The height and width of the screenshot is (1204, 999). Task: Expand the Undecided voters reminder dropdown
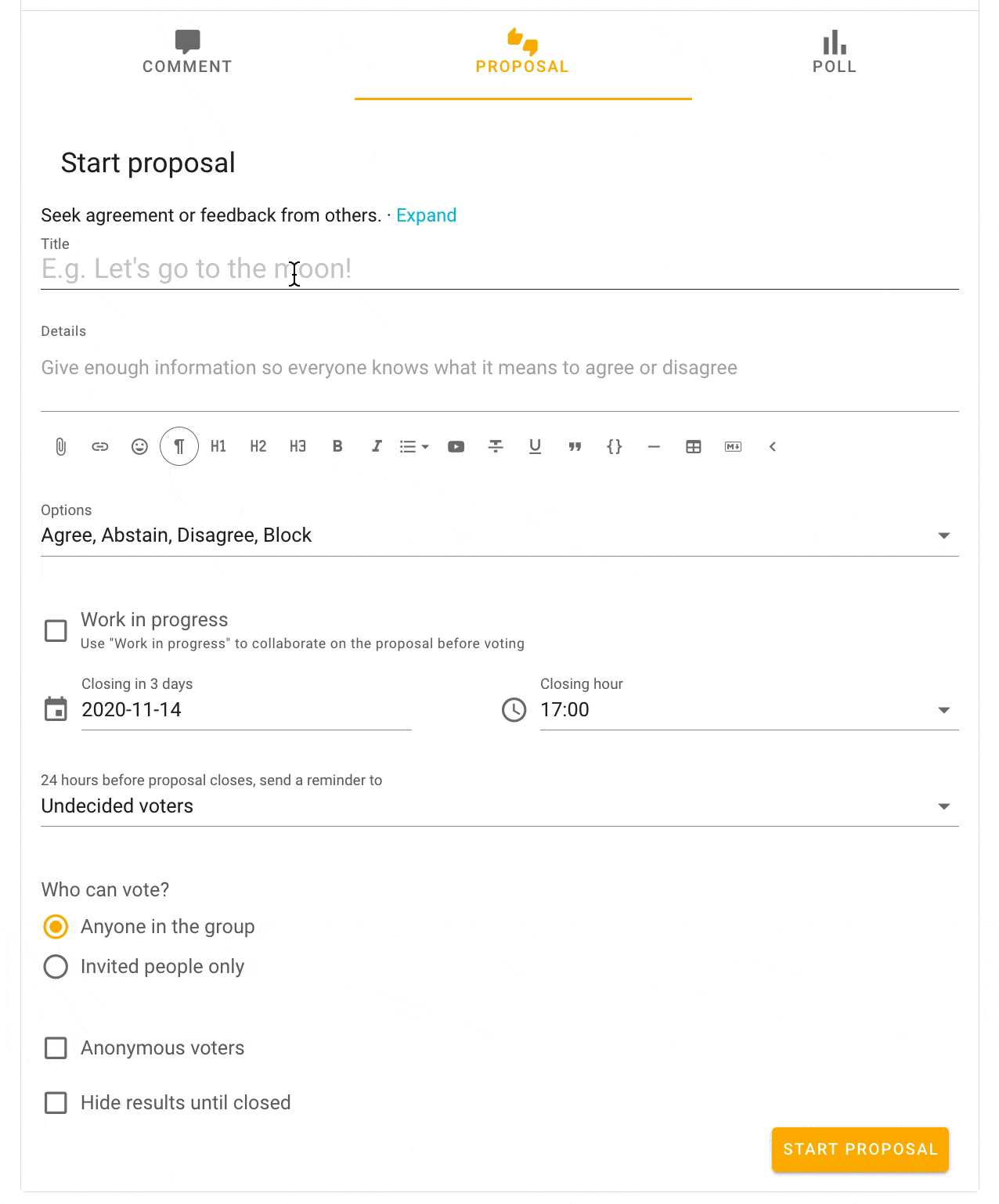click(499, 806)
